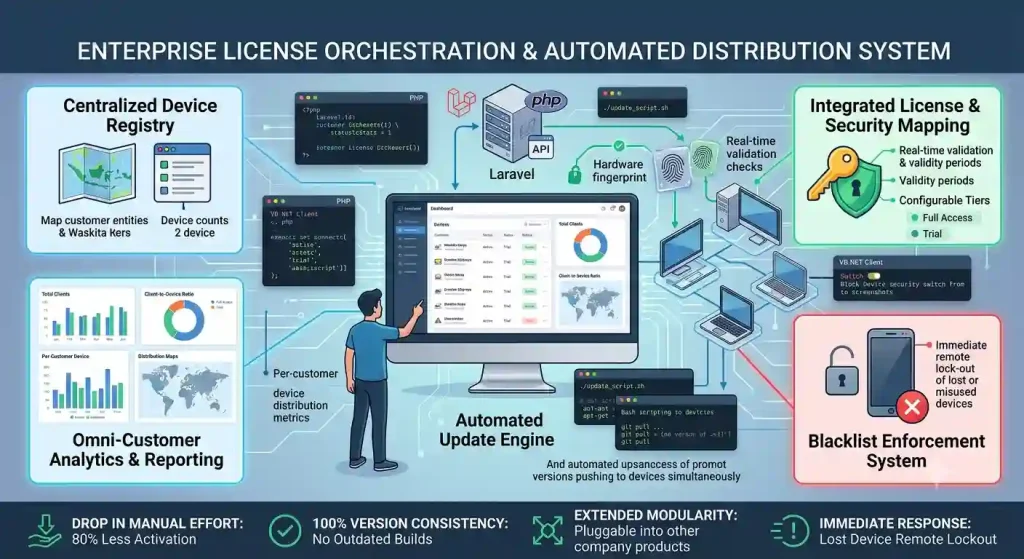Click 'Lost Device Remote Lockout' footer text

click(908, 539)
